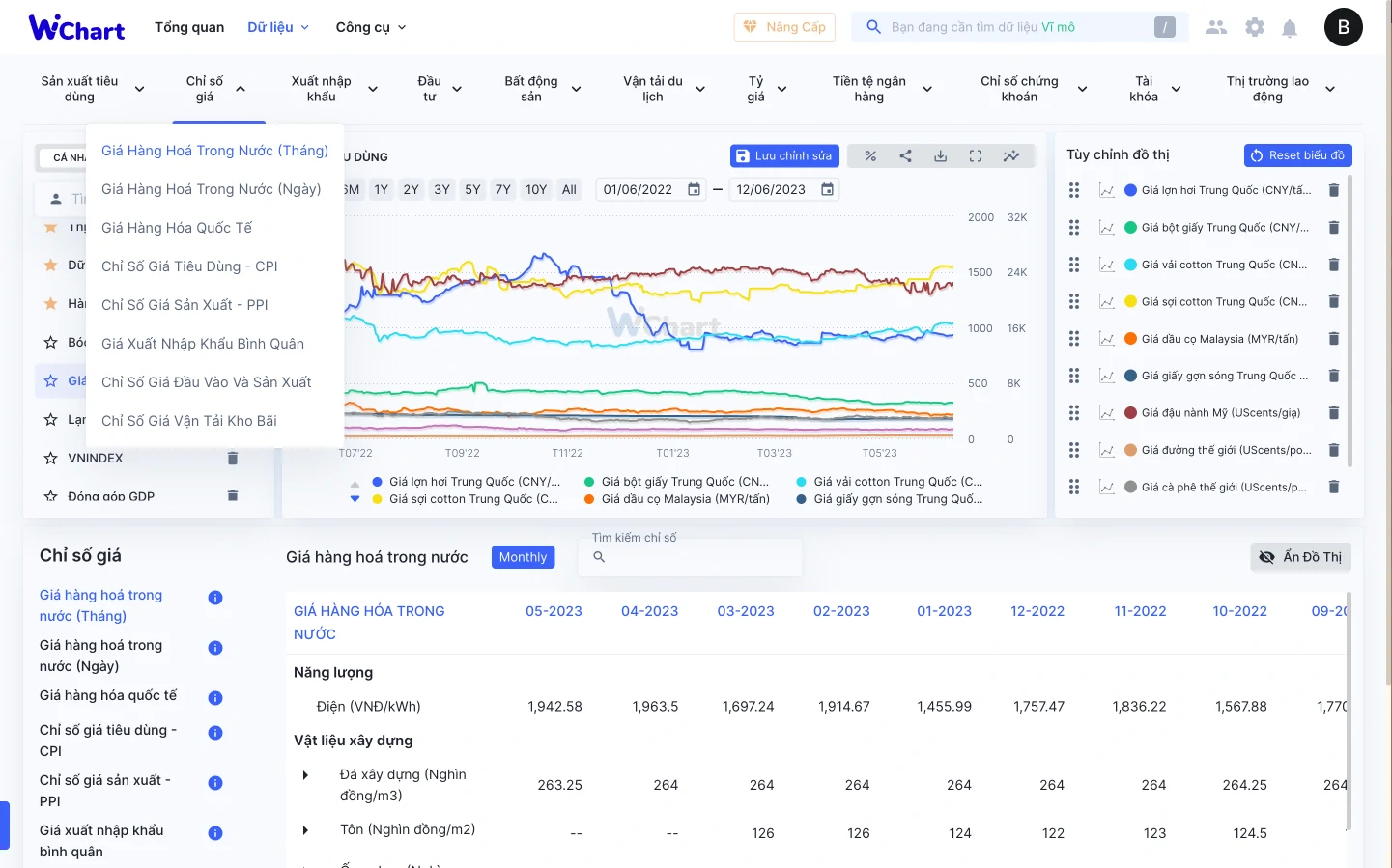Screen dimensions: 1392x868
Task: Select Chỉ Số Giá Vận Tải Kho Bãi
Action: pos(189,421)
